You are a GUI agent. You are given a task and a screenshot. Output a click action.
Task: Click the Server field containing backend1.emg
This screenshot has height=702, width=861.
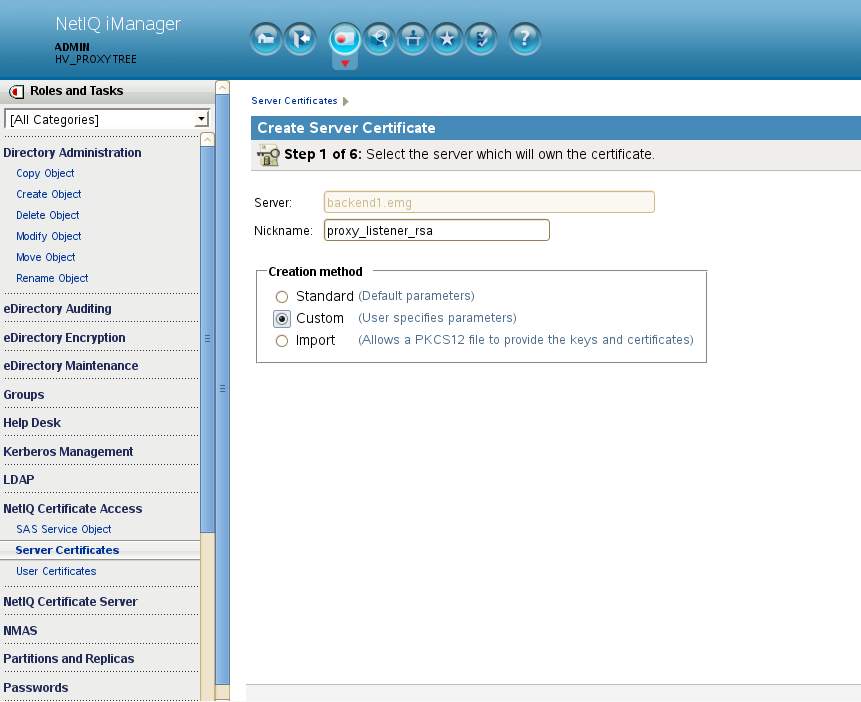[489, 202]
